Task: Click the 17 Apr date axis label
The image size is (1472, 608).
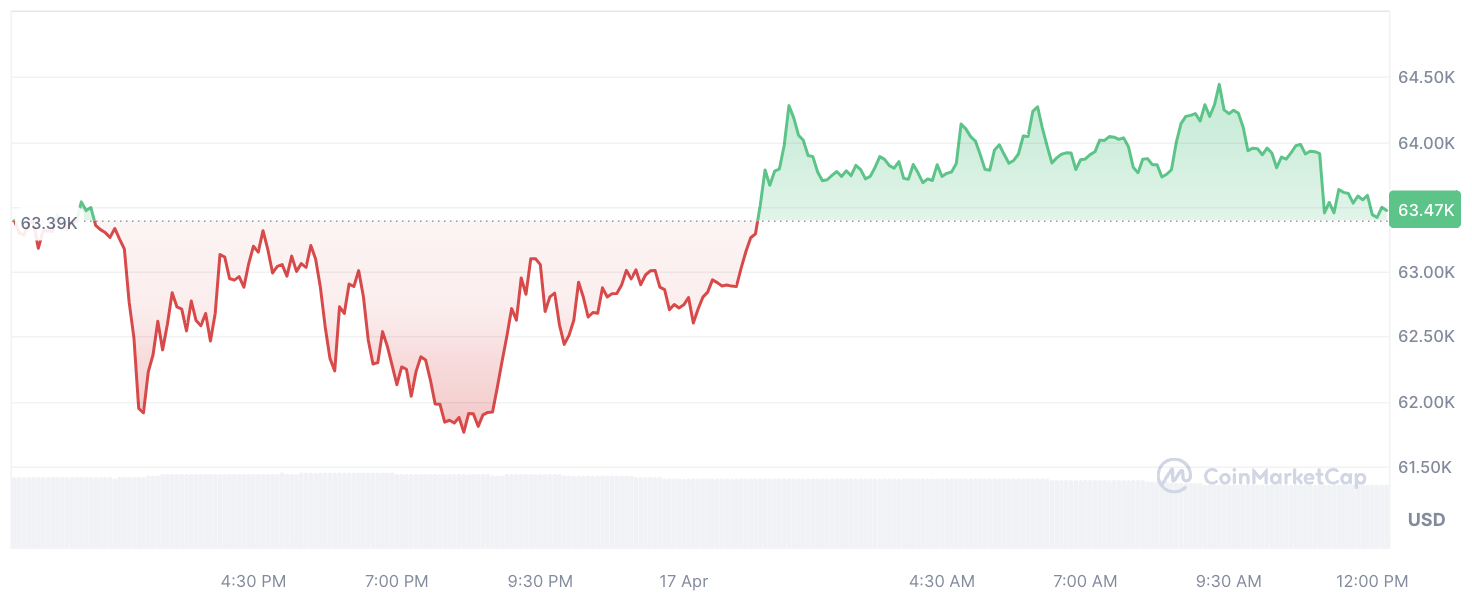Action: [x=683, y=581]
